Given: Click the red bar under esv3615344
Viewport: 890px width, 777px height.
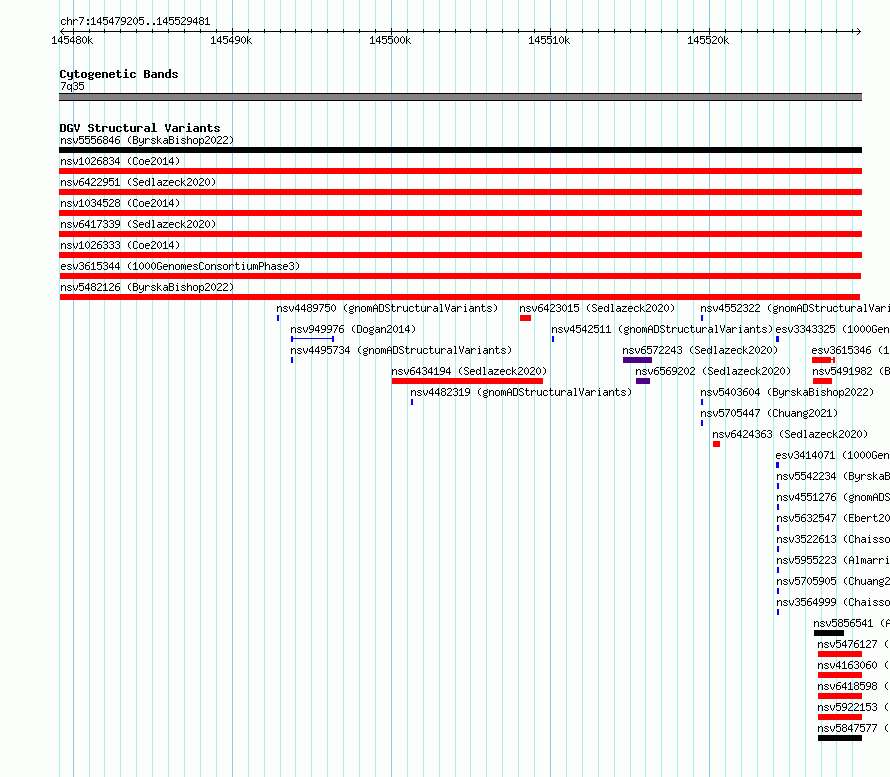Looking at the screenshot, I should (460, 276).
